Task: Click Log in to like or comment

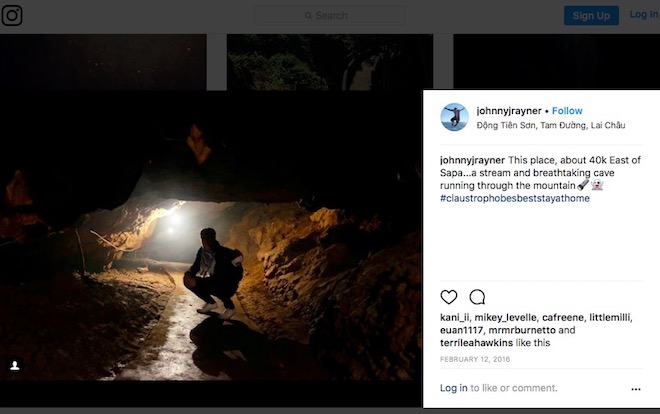Action: [453, 388]
